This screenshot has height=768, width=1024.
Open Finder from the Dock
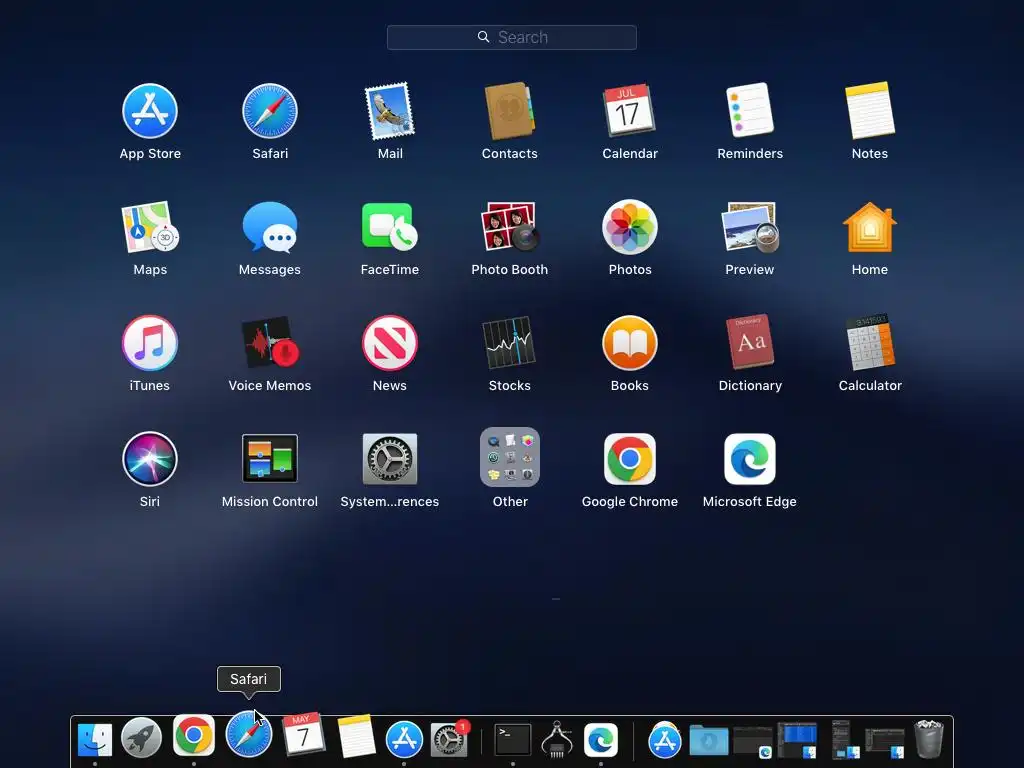(95, 739)
